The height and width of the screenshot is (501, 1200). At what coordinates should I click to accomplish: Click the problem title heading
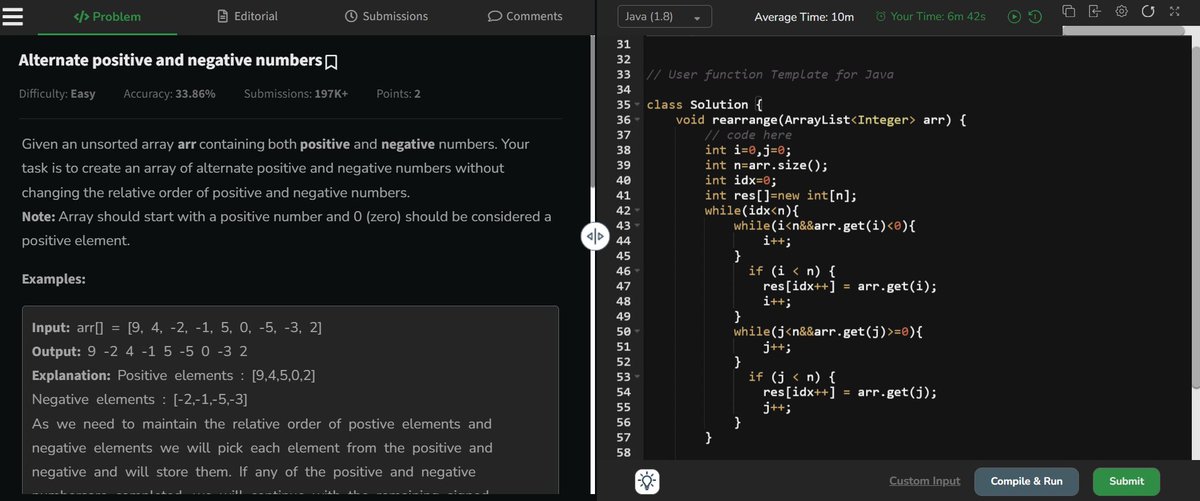click(x=170, y=61)
